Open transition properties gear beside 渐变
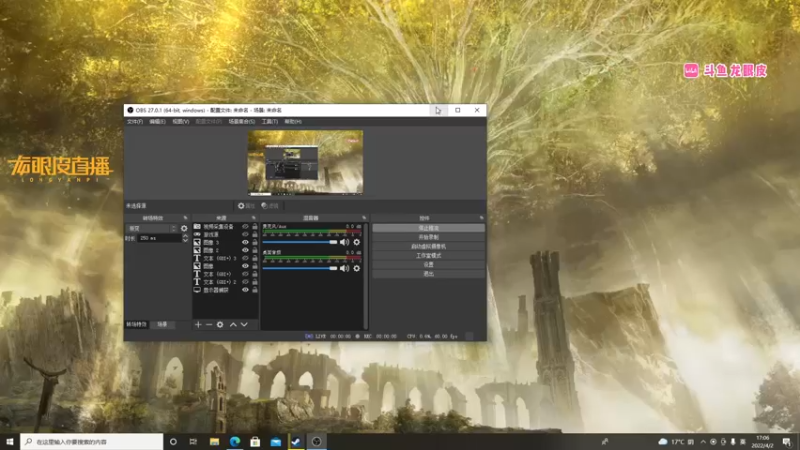This screenshot has height=450, width=800. [x=184, y=229]
